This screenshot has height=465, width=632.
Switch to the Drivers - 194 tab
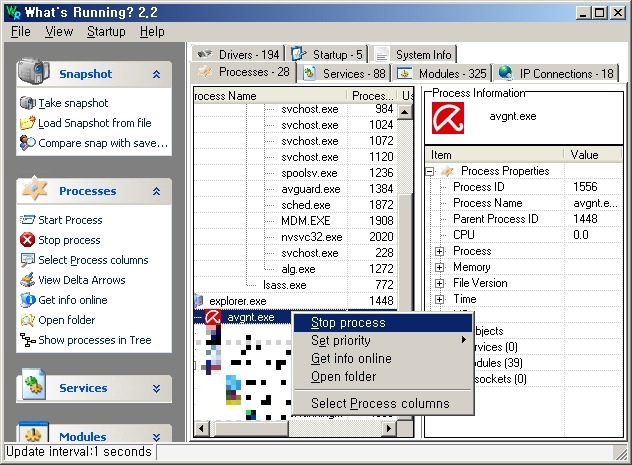(x=238, y=54)
